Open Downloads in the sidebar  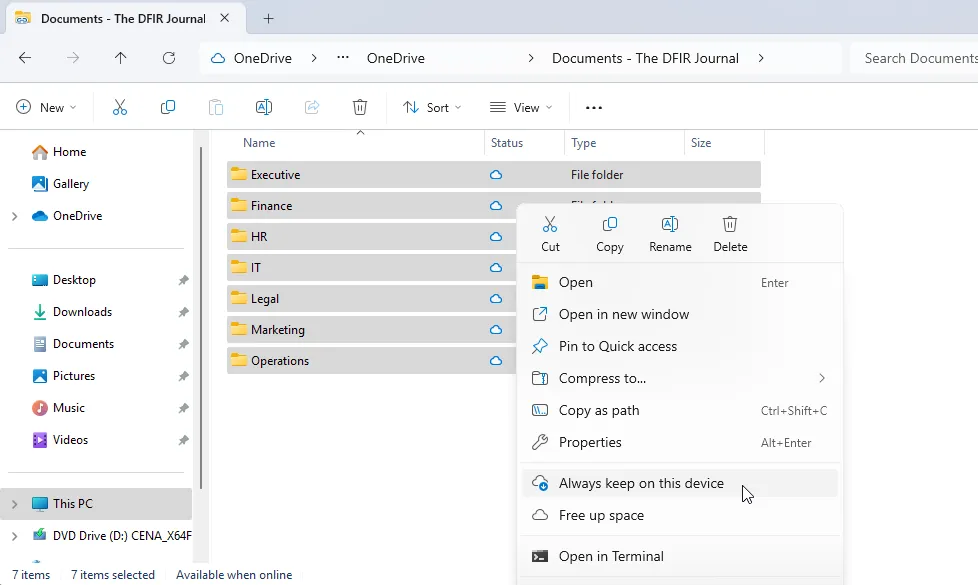(x=82, y=312)
